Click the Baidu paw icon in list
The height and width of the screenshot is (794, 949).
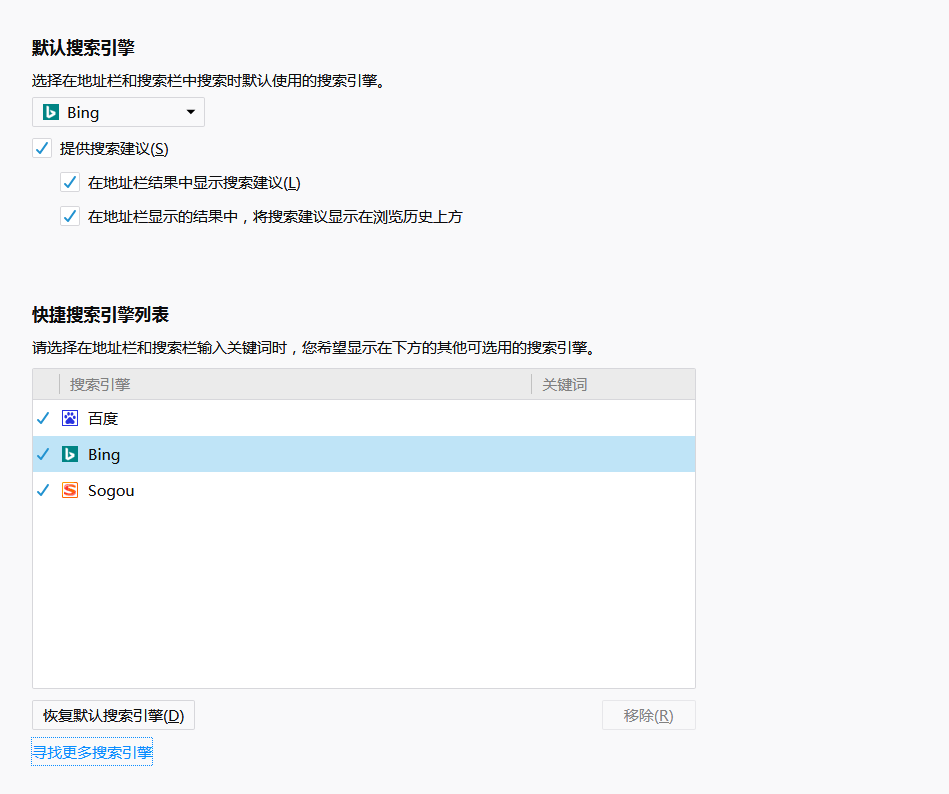pyautogui.click(x=70, y=418)
